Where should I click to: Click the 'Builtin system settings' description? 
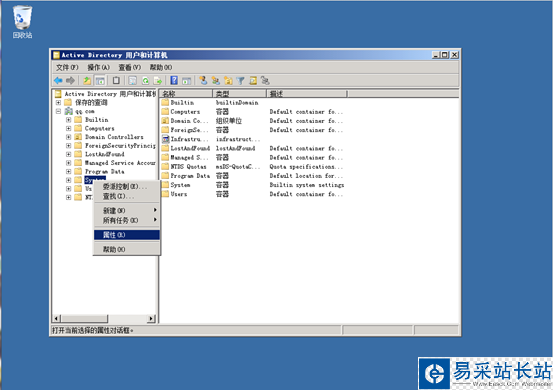(307, 185)
